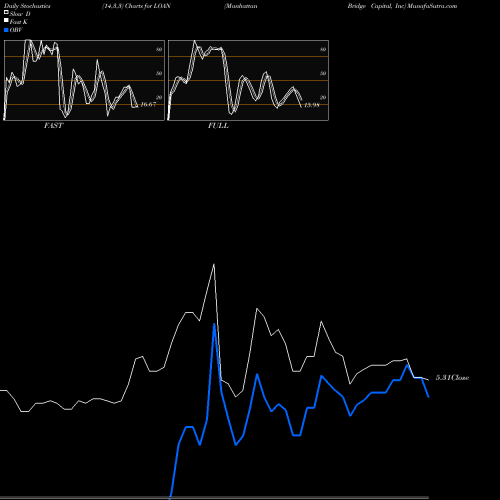Click the highest peak of blue OBV line
Screen dimensions: 500x500
214,324
